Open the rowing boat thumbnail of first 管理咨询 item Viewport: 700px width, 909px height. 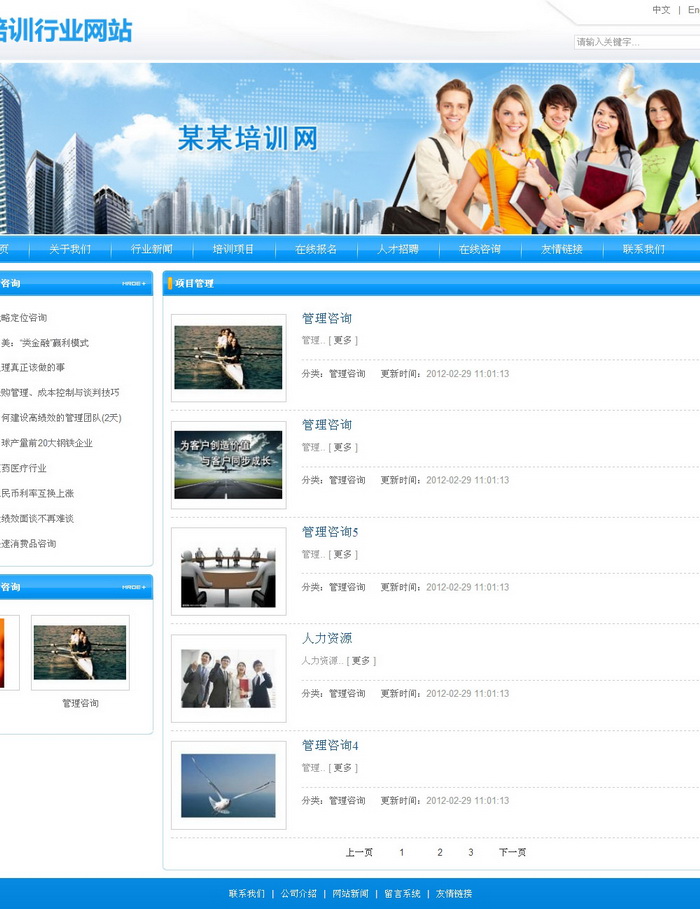click(229, 357)
